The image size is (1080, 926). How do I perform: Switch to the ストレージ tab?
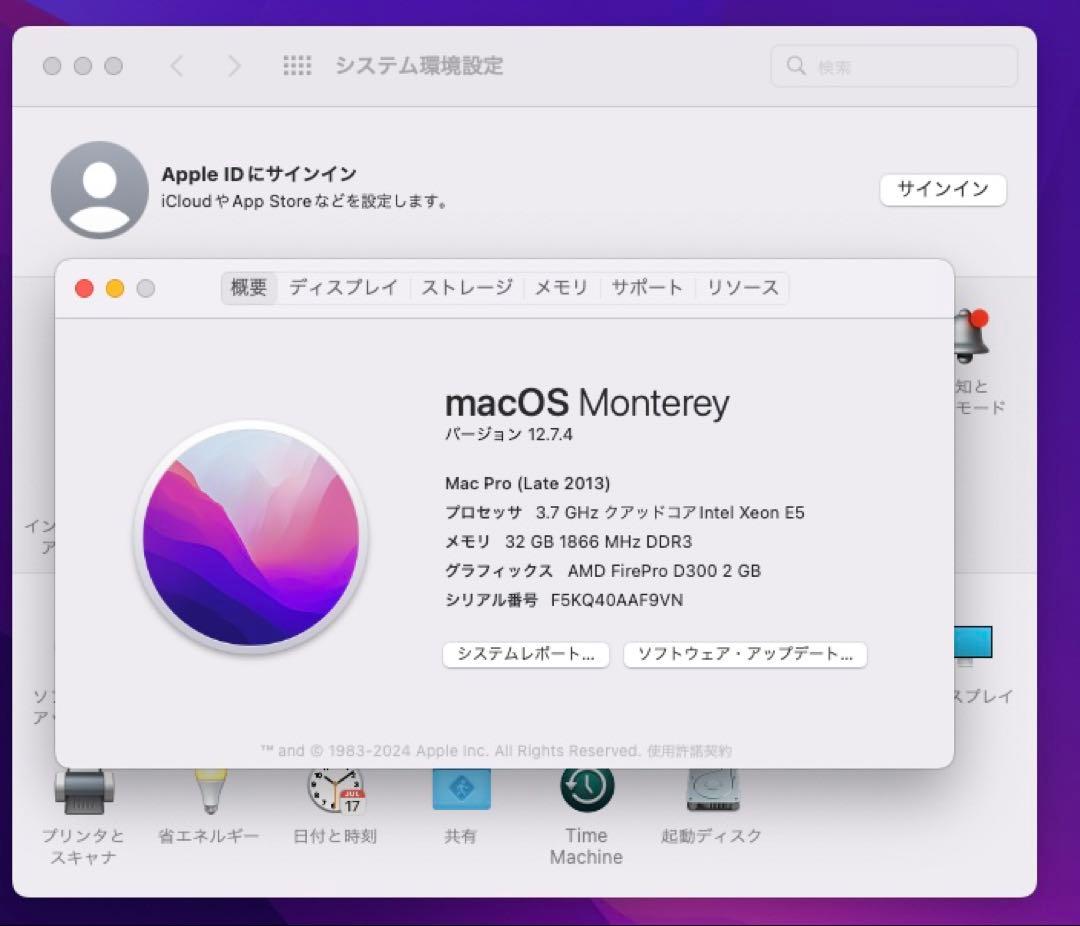[x=466, y=287]
